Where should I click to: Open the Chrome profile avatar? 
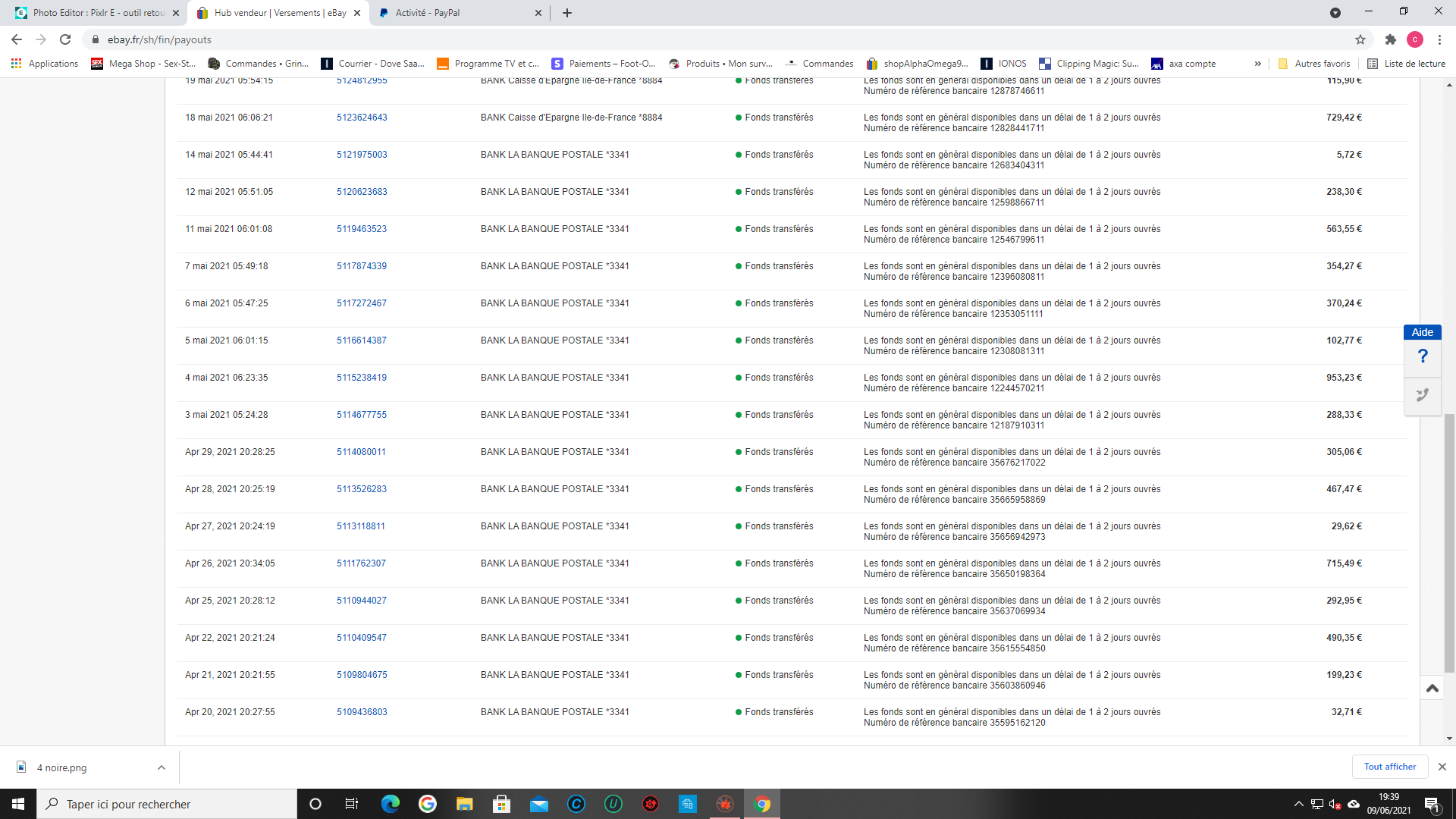(1415, 39)
